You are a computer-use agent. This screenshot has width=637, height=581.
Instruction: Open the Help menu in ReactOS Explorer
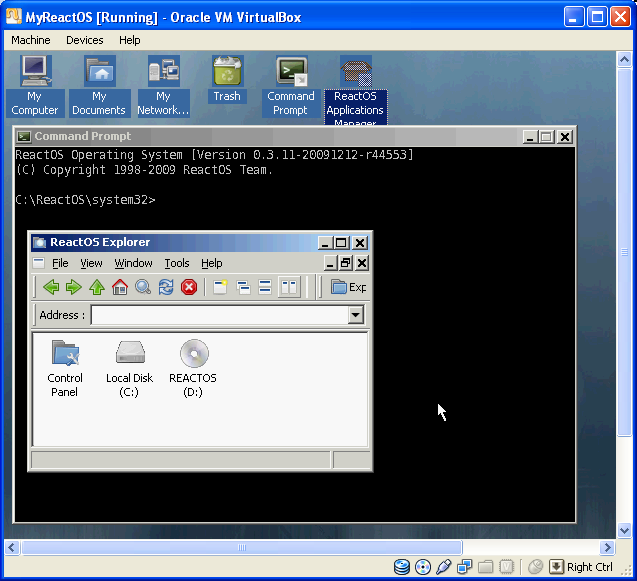click(x=212, y=263)
